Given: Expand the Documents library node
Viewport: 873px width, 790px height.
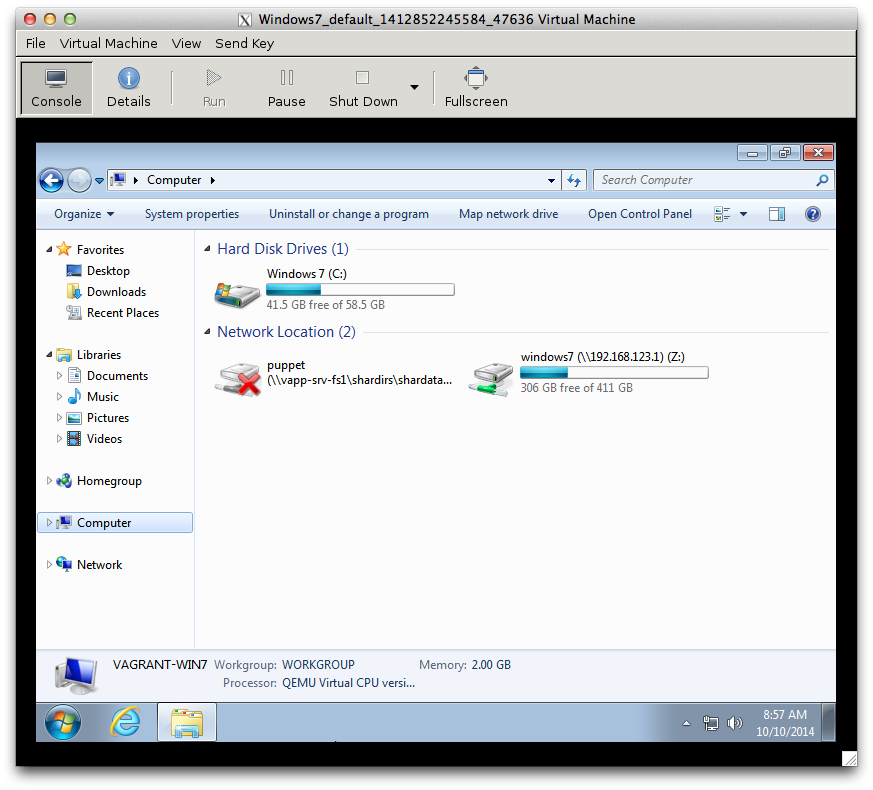Looking at the screenshot, I should pos(59,376).
